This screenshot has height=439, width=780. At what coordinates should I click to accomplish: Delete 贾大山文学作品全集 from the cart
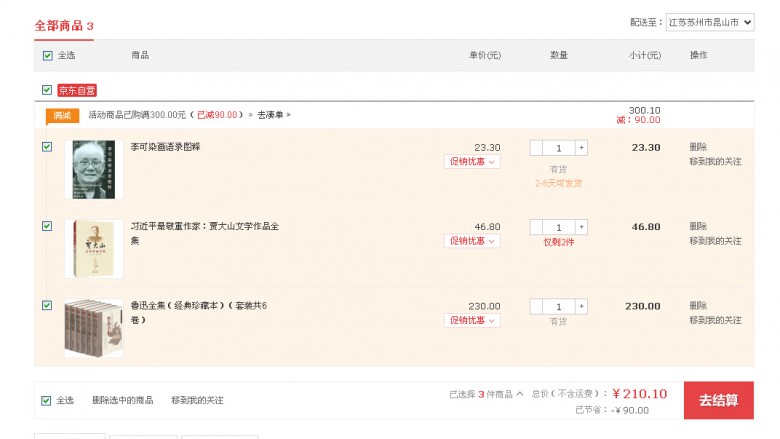pyautogui.click(x=698, y=226)
